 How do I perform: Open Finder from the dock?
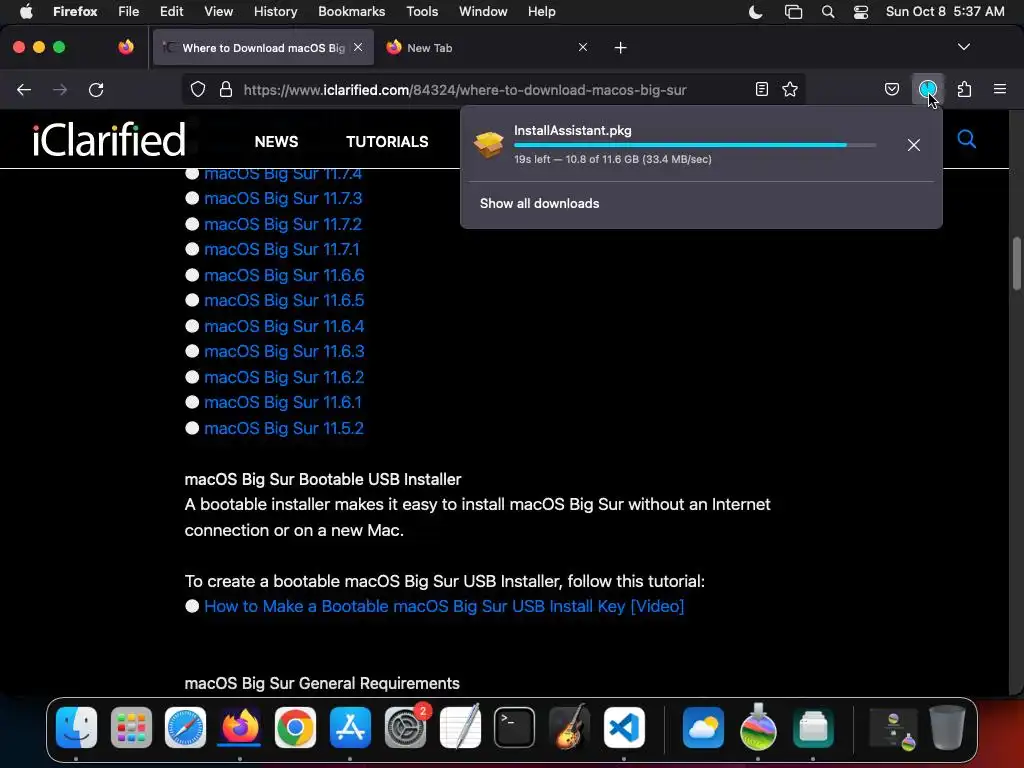[76, 727]
